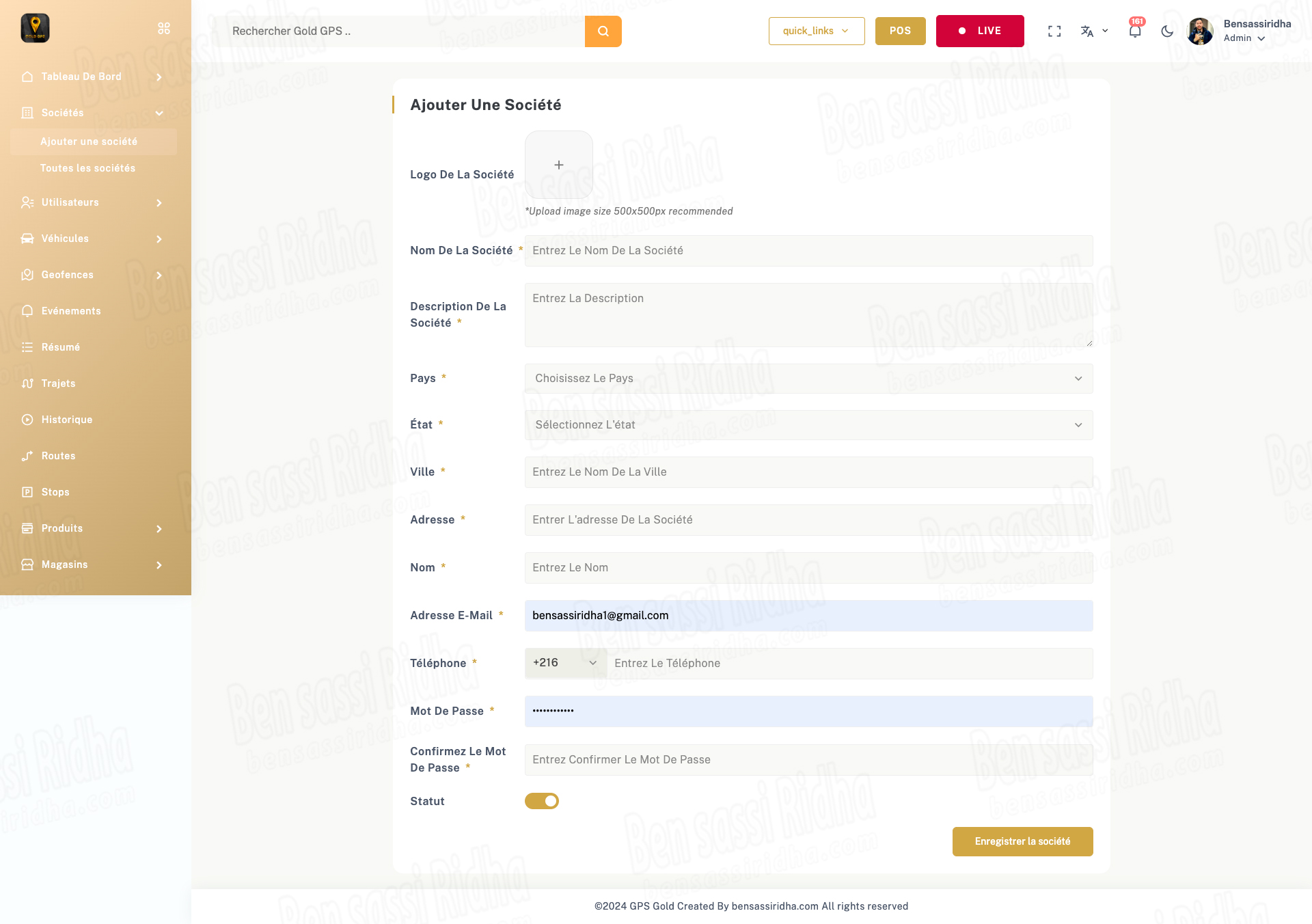This screenshot has height=924, width=1312.
Task: Toggle the Statut switch off
Action: pyautogui.click(x=542, y=801)
